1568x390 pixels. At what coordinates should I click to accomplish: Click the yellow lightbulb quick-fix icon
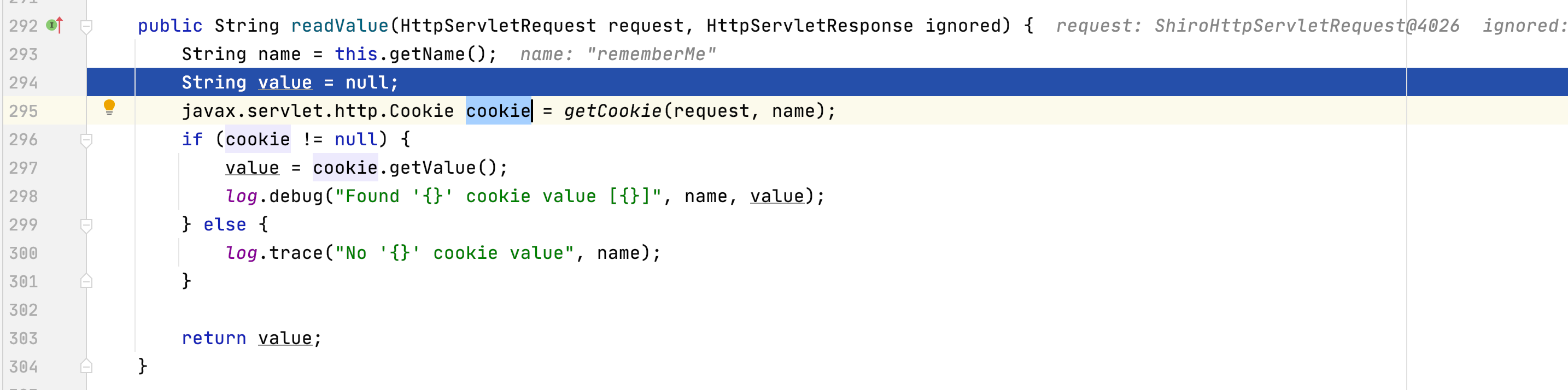click(x=109, y=107)
